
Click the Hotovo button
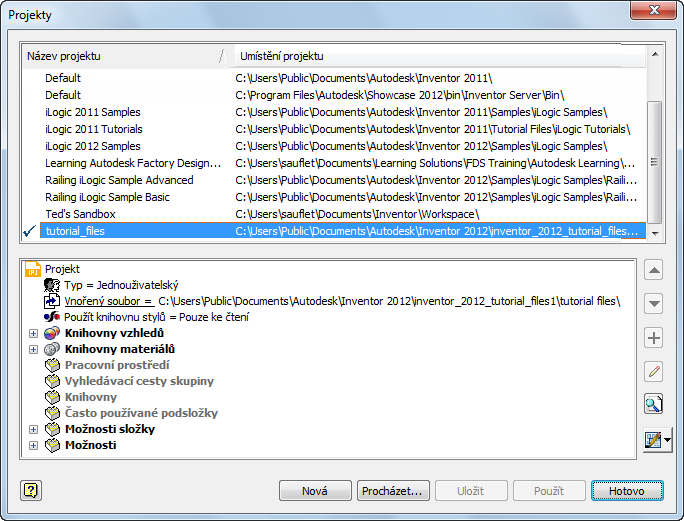(x=627, y=491)
